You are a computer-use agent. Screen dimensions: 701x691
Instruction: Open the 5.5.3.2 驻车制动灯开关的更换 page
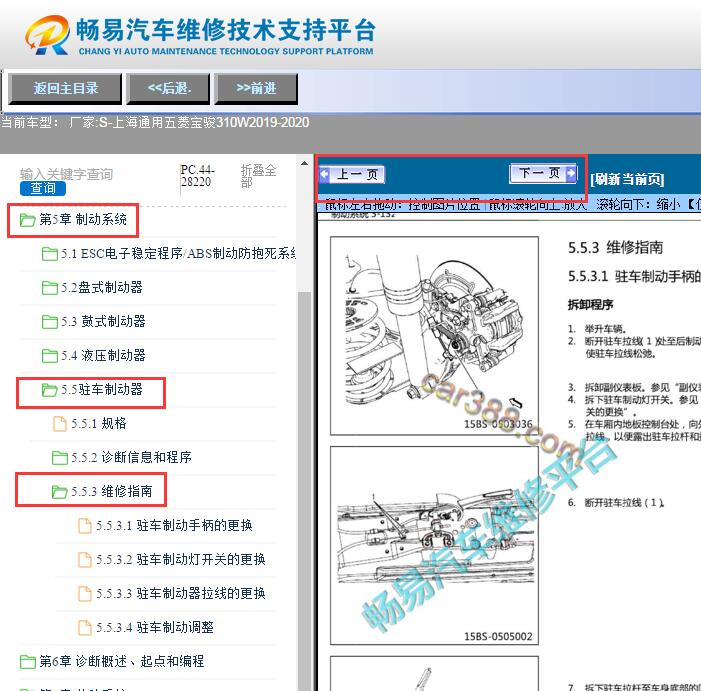point(181,559)
